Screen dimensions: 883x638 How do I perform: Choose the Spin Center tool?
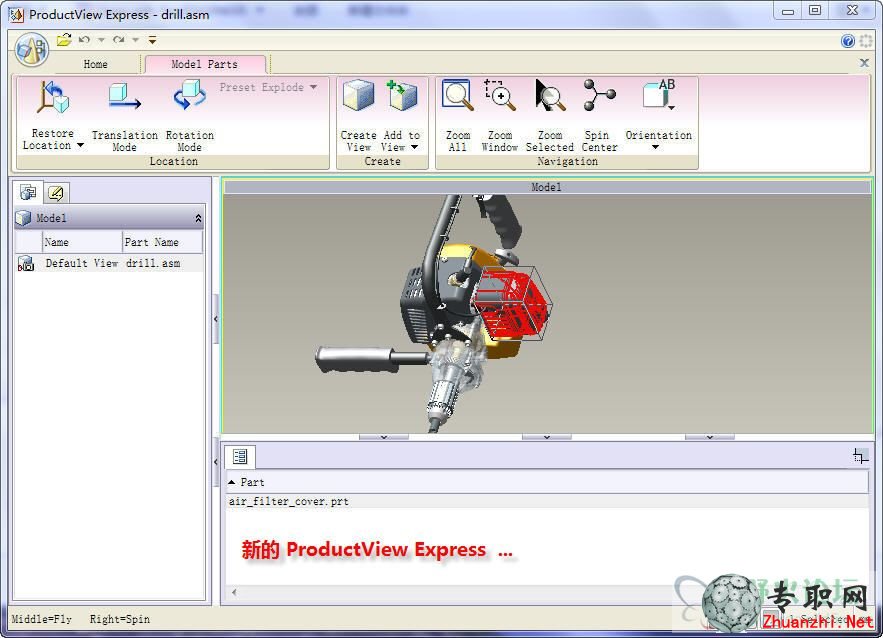pos(599,116)
